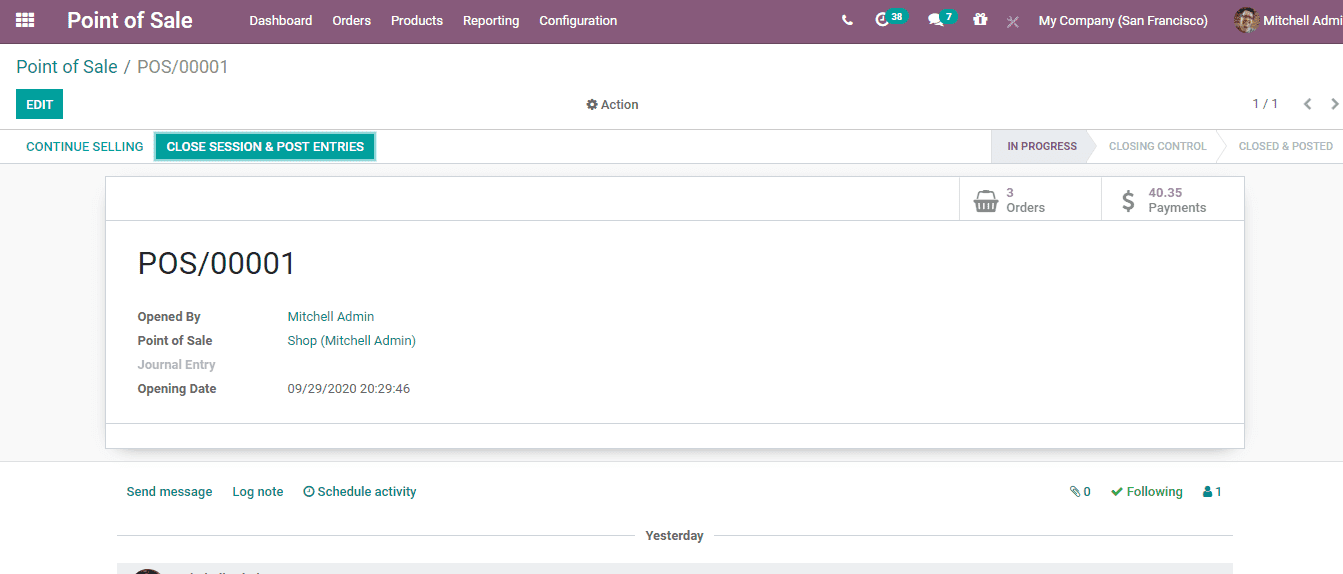1343x574 pixels.
Task: Click Send message in chatter
Action: tap(169, 492)
